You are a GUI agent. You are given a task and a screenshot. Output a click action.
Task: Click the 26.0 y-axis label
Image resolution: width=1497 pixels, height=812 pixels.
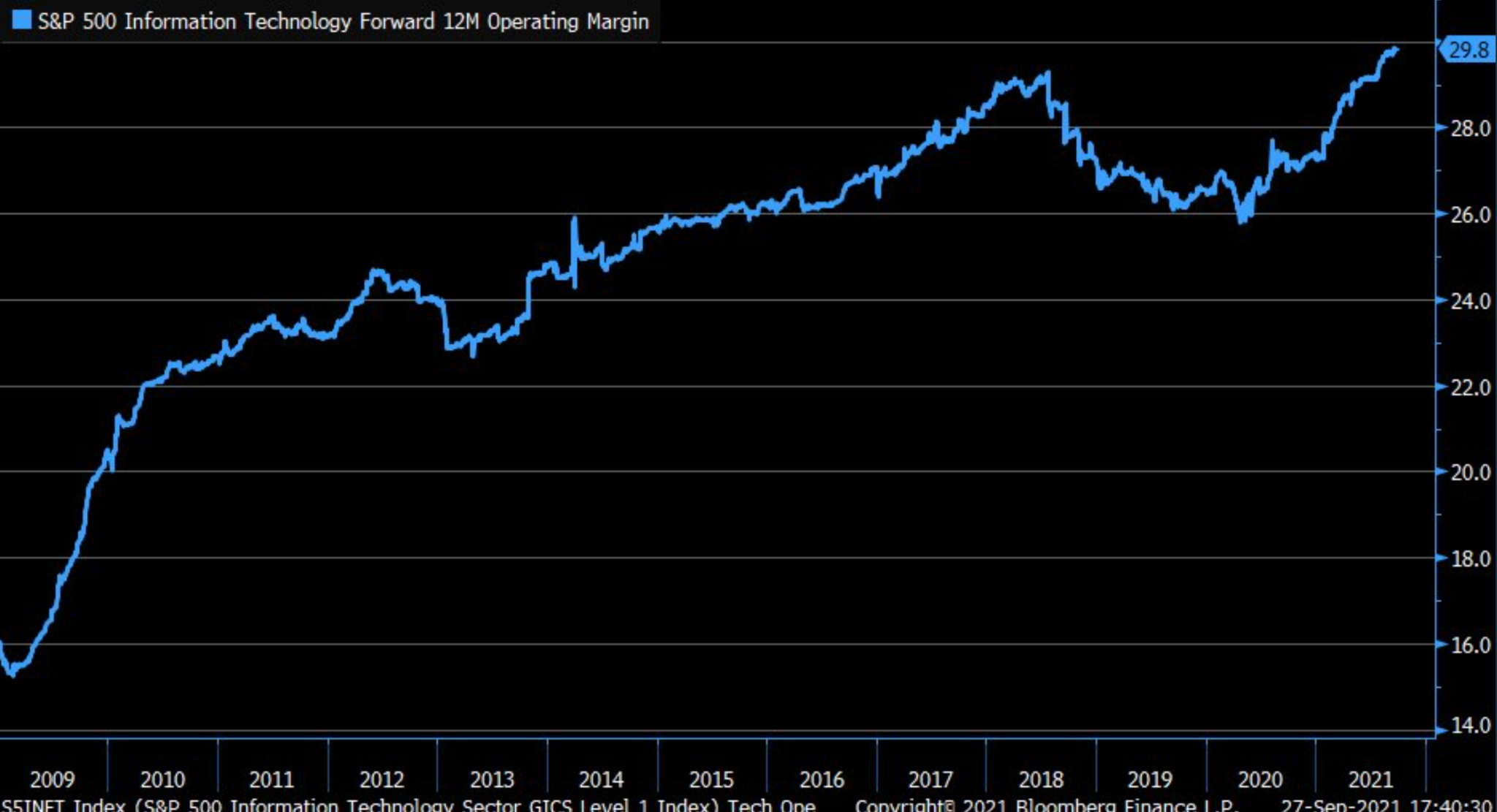(x=1470, y=215)
